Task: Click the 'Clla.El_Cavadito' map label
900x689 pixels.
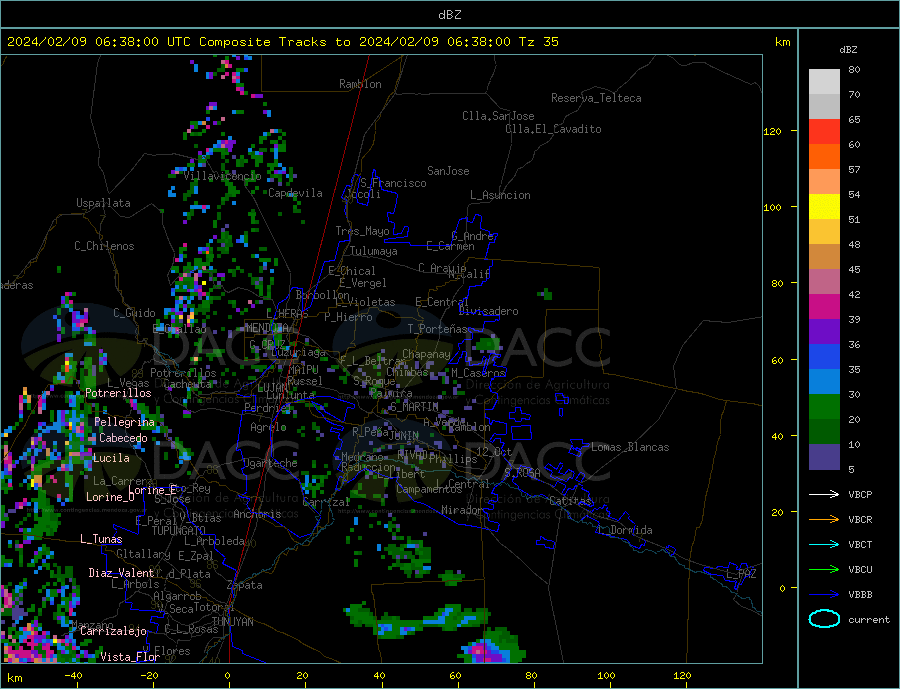Action: click(x=553, y=129)
